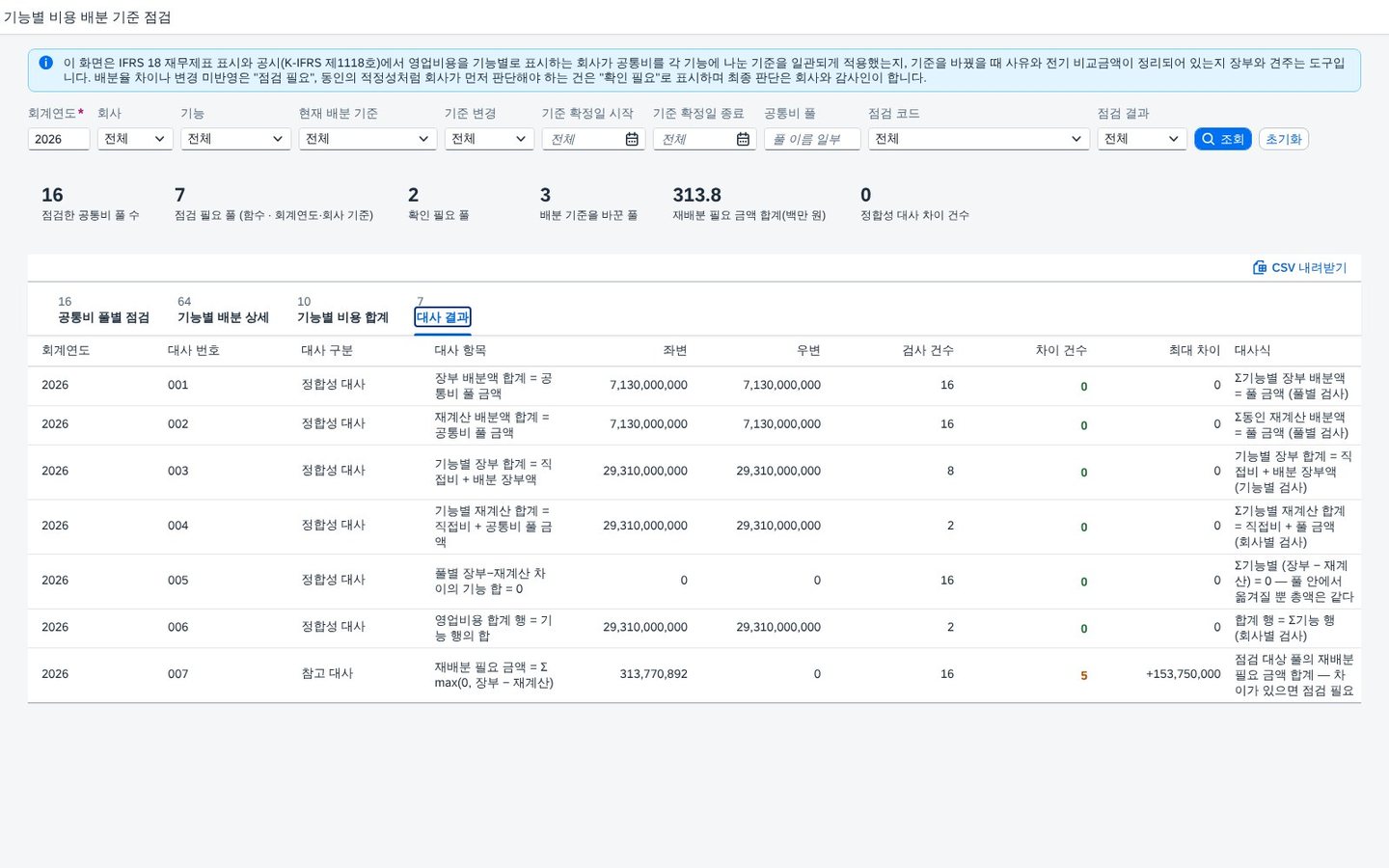The width and height of the screenshot is (1389, 868).
Task: Open the 기준 변경 dropdown
Action: (489, 139)
